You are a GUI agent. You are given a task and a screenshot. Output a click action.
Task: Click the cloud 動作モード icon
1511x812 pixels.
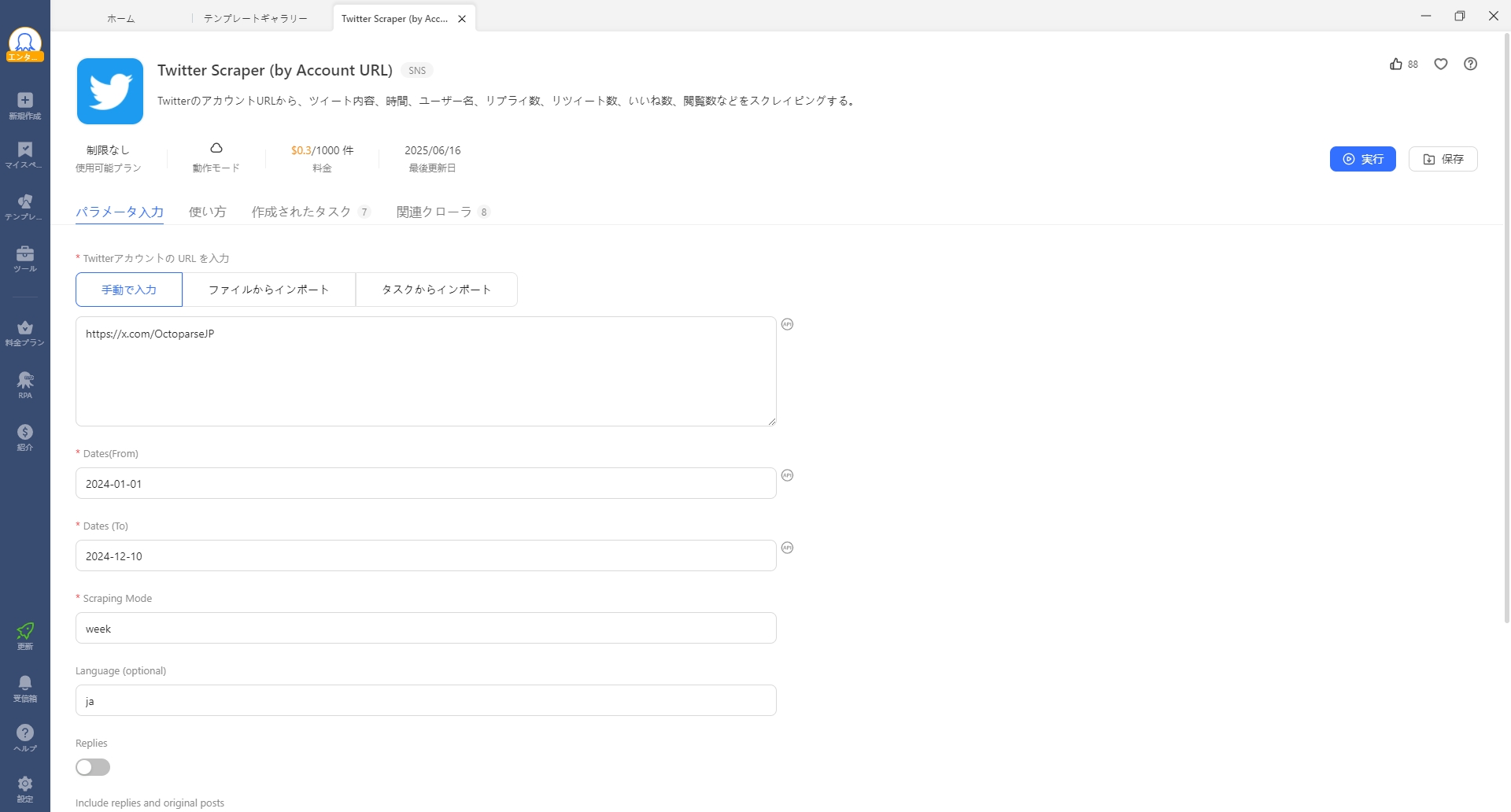click(216, 148)
